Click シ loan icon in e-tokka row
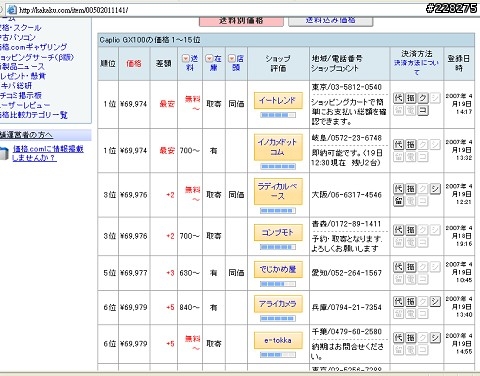Viewport: 480px width, 376px height. pyautogui.click(x=435, y=338)
